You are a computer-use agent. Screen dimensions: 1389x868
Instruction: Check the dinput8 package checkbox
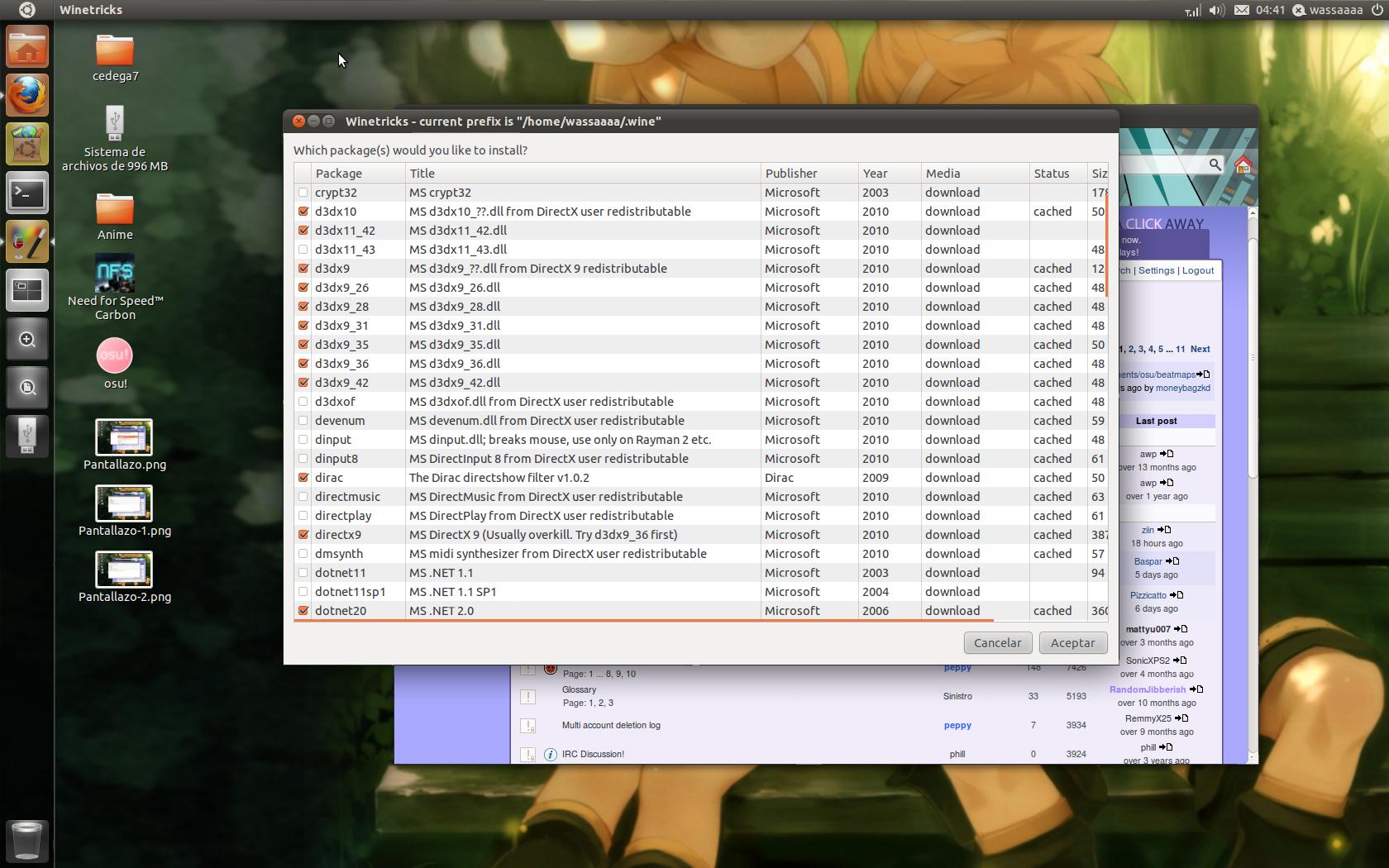(303, 459)
